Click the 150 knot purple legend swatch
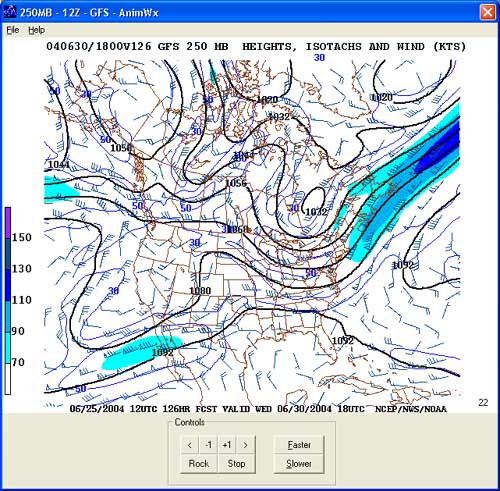Screen dimensions: 500x491 (x=8, y=222)
